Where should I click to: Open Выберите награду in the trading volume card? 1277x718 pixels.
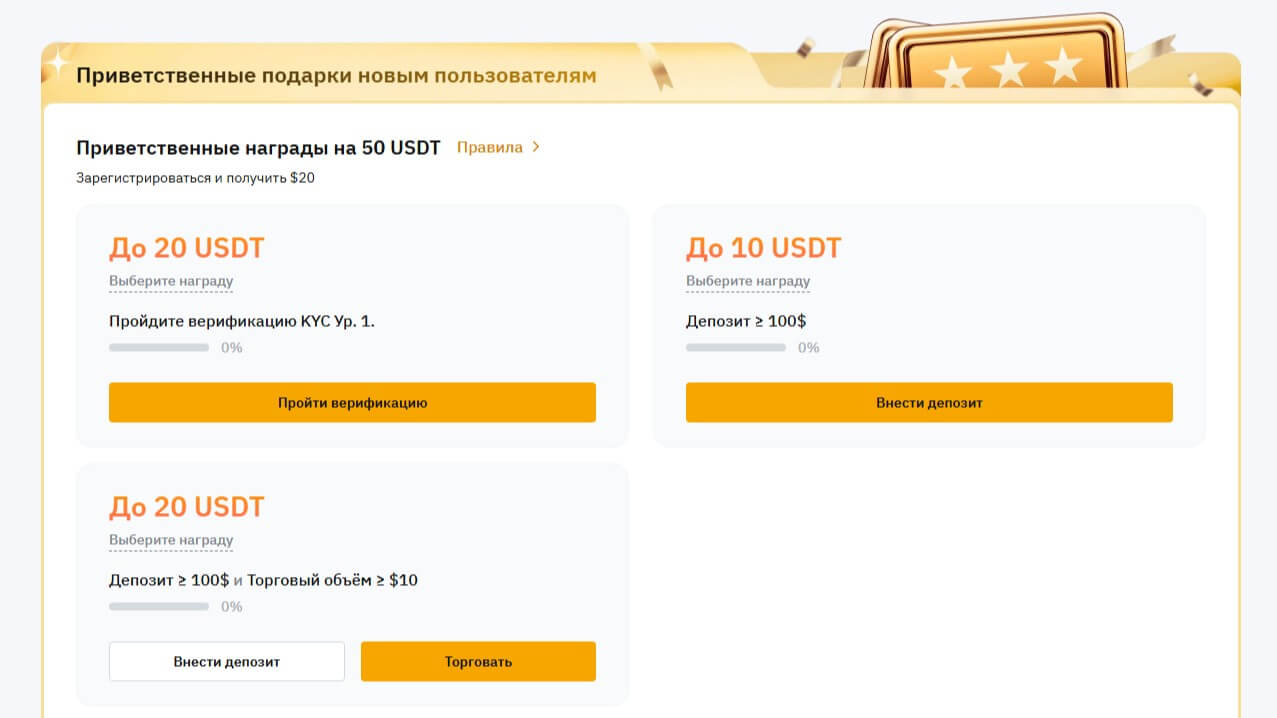tap(171, 540)
